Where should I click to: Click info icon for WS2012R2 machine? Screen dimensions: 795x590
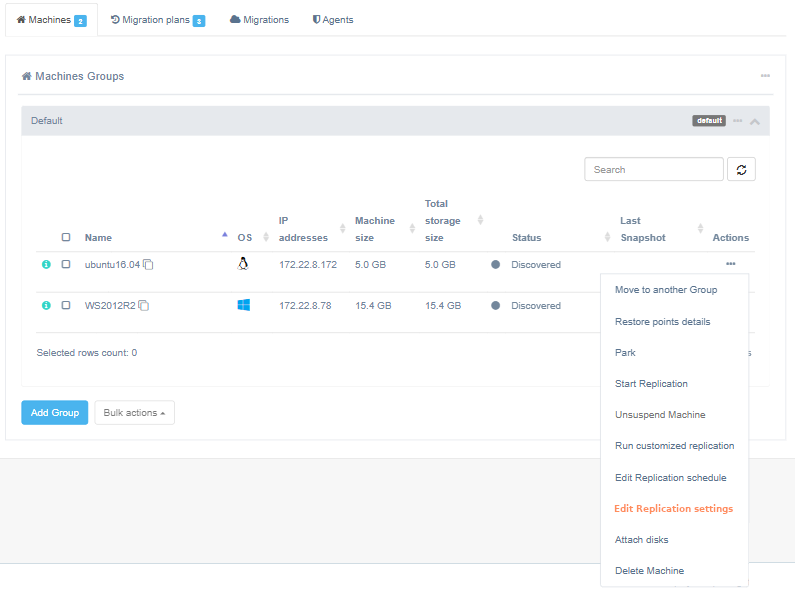pos(46,306)
